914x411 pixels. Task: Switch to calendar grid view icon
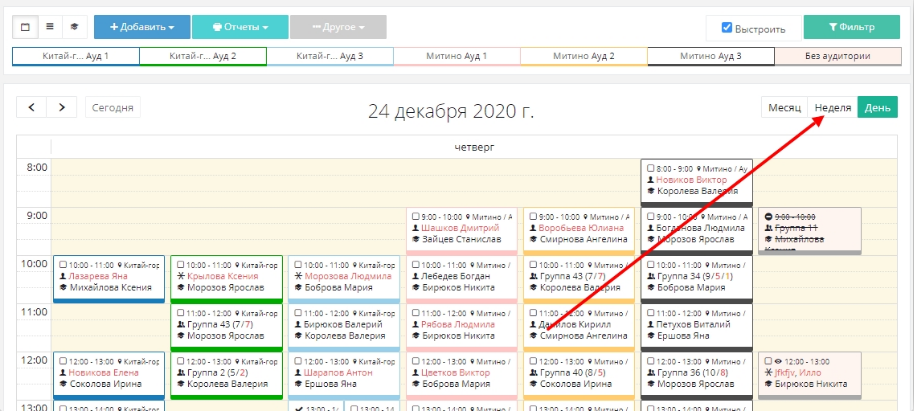[25, 27]
